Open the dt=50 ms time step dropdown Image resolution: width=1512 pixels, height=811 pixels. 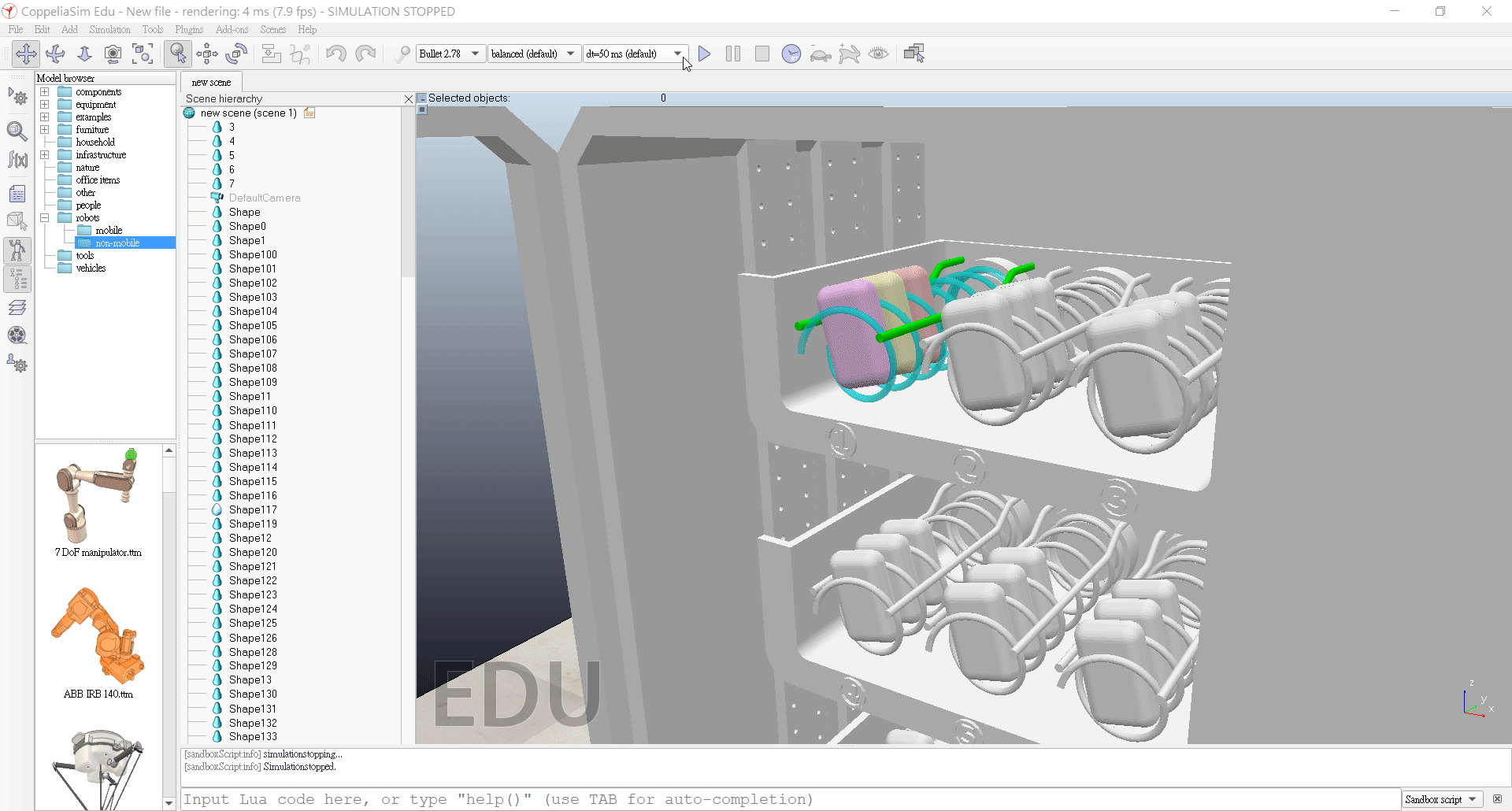point(634,54)
